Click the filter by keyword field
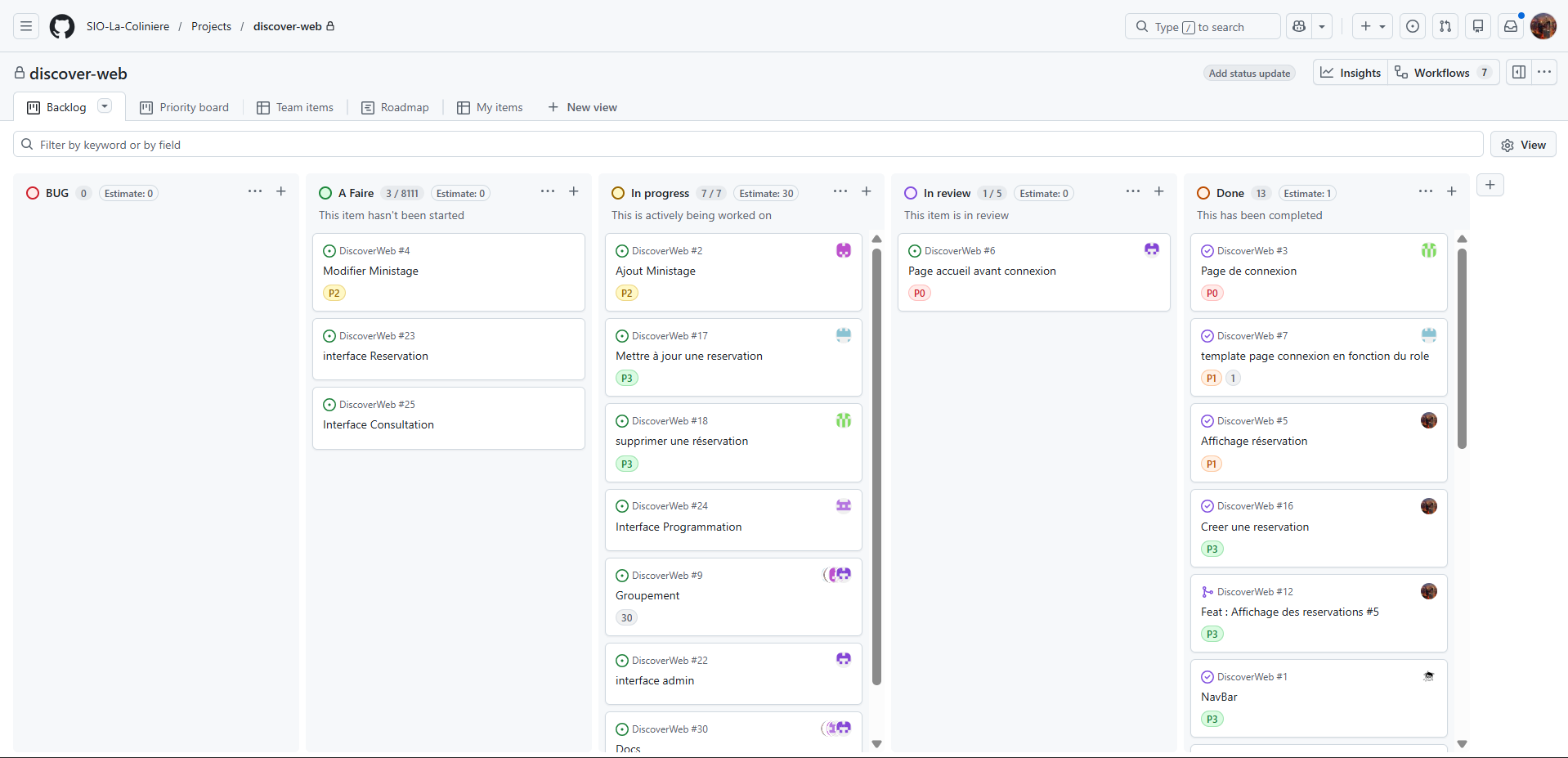Viewport: 1568px width, 758px height. point(327,144)
